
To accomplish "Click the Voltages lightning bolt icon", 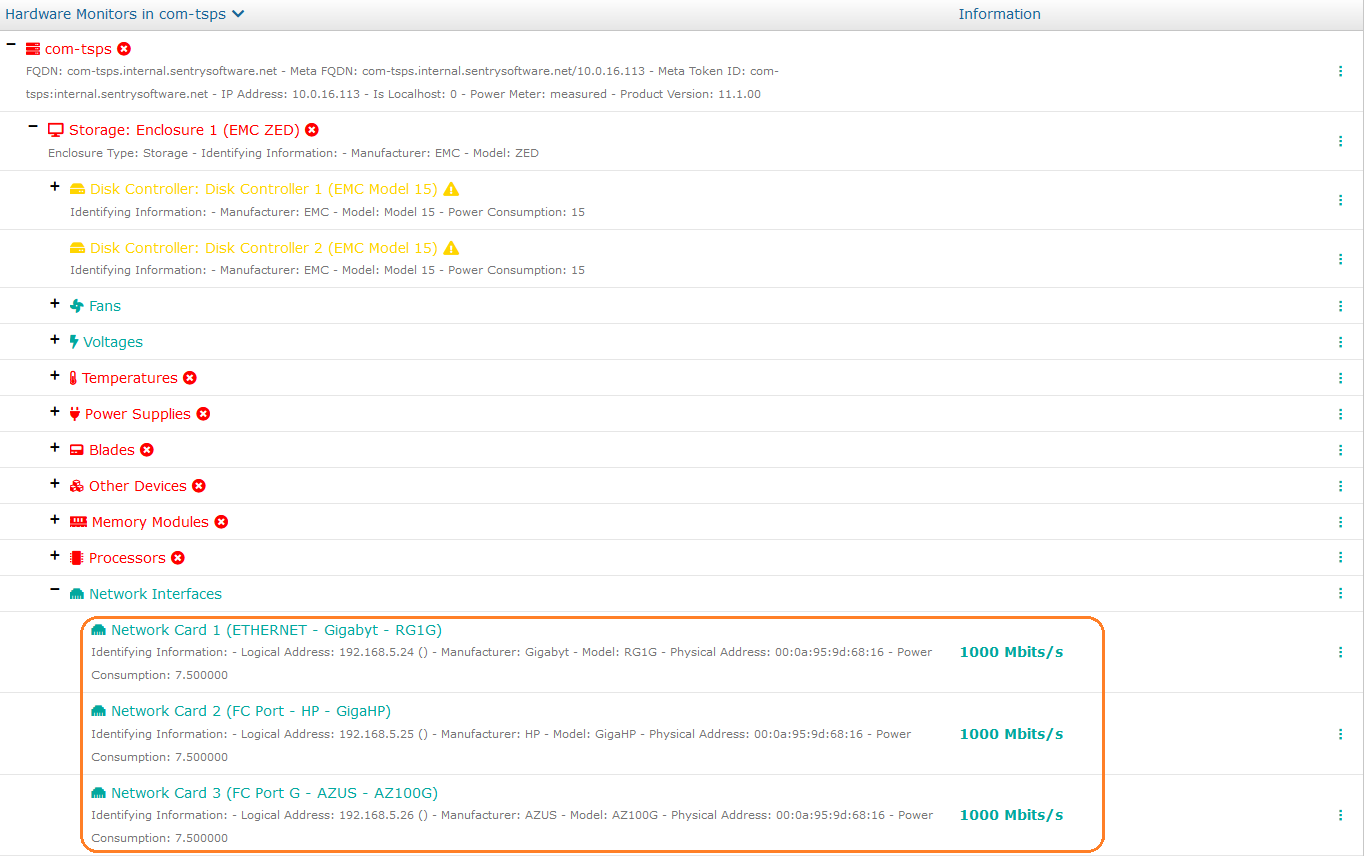I will (x=74, y=342).
